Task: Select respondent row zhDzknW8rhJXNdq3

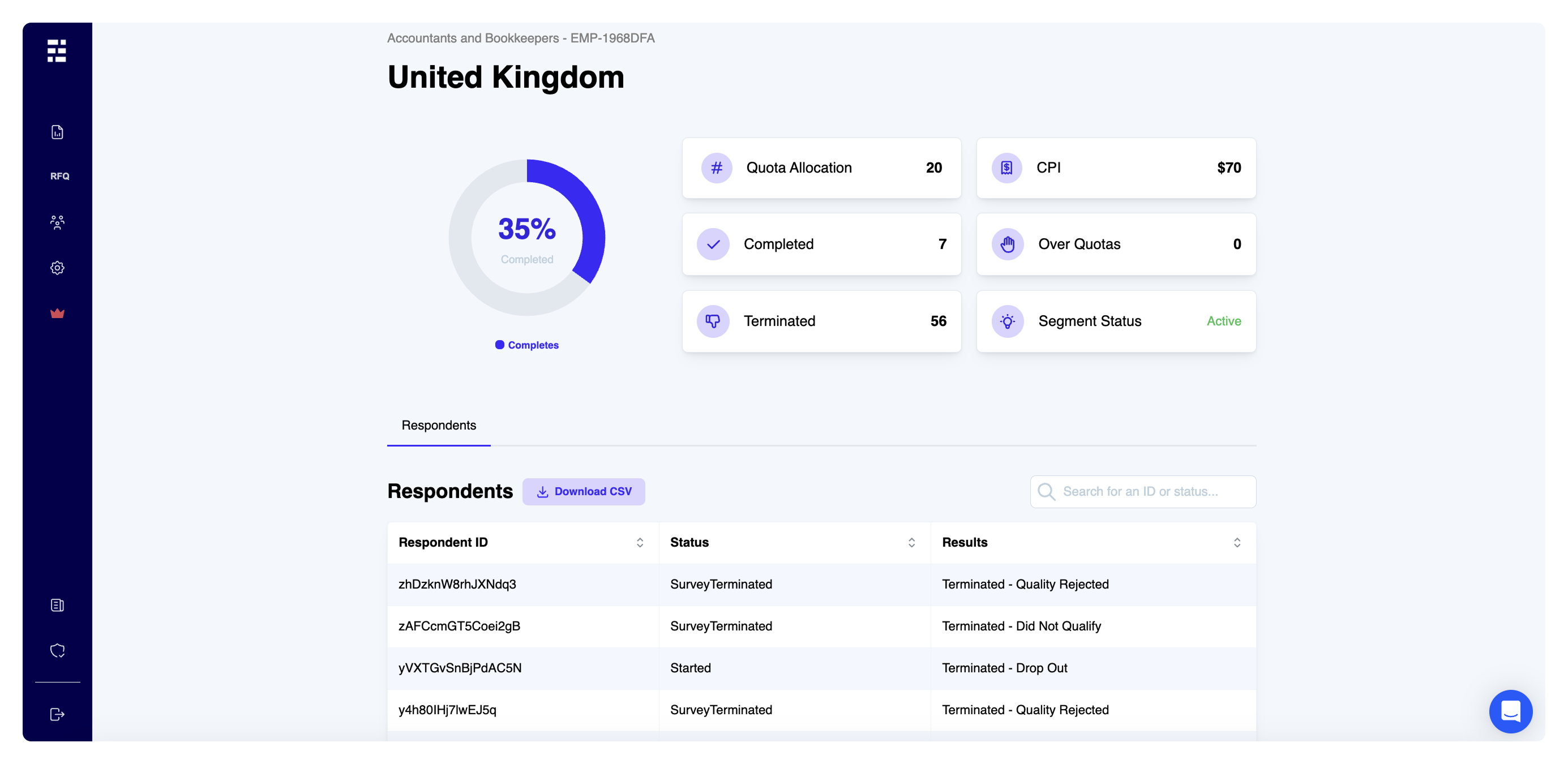Action: (x=457, y=585)
